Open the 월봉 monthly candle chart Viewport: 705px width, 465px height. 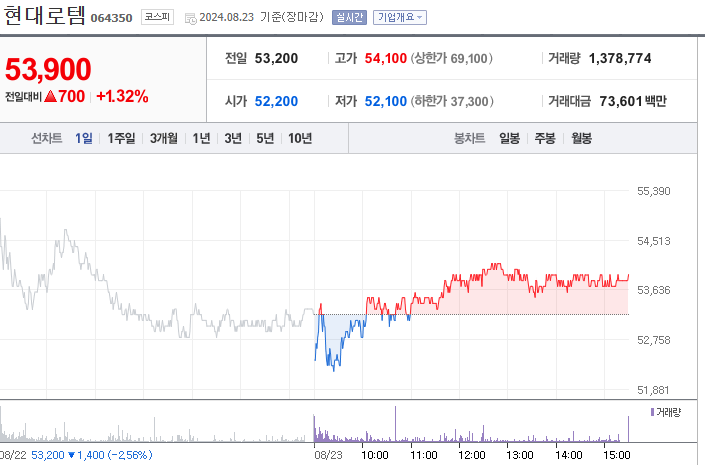pos(581,138)
